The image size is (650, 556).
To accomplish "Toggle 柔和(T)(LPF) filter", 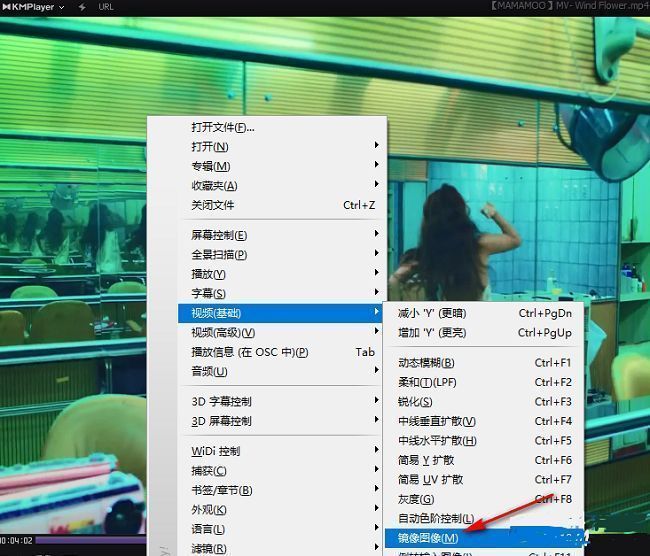I will [x=484, y=383].
